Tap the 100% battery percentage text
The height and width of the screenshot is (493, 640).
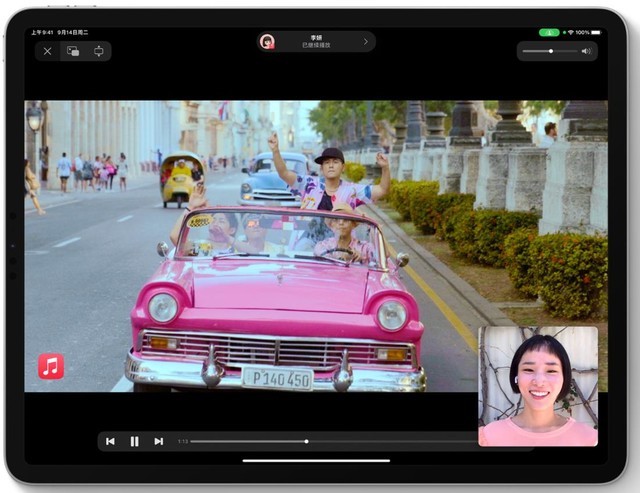point(582,32)
